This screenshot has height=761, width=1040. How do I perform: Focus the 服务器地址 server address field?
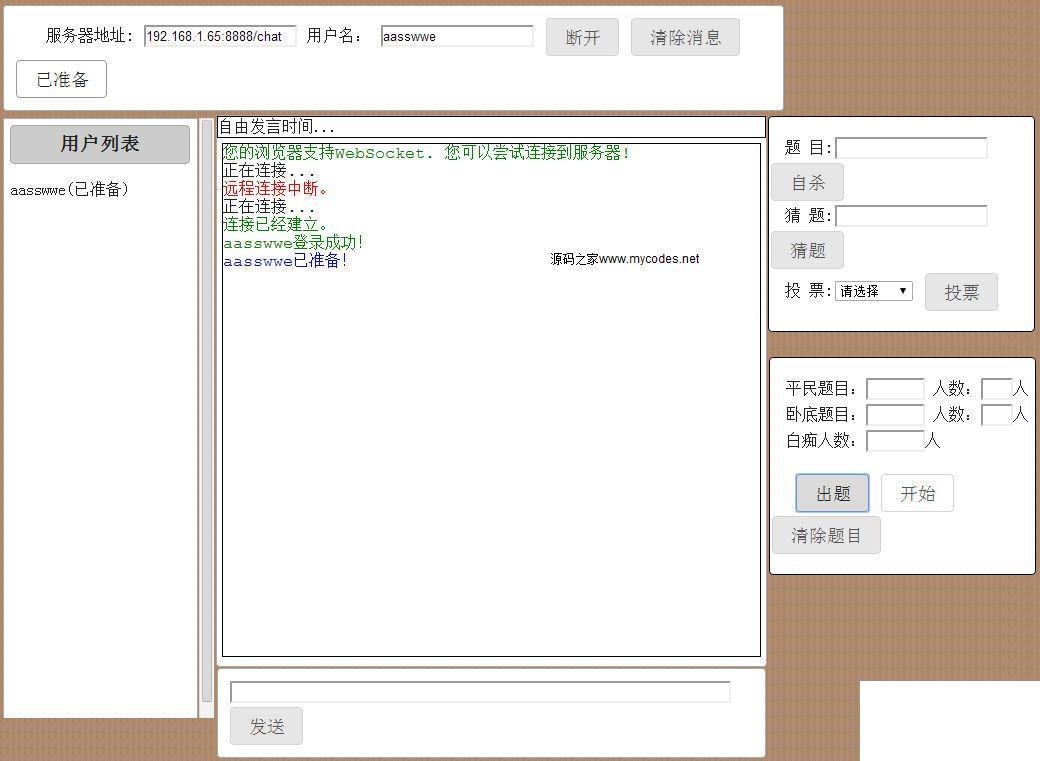(x=220, y=36)
